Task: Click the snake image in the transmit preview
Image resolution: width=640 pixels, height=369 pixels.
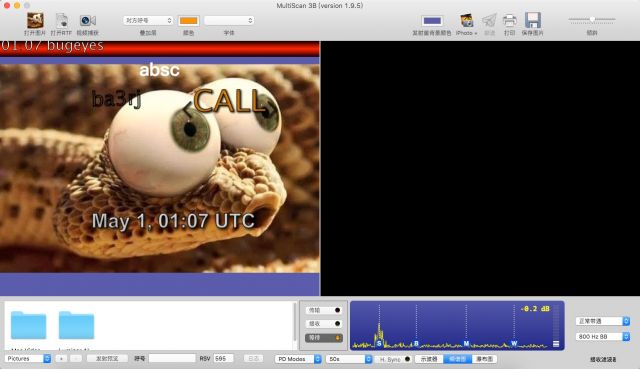Action: tap(160, 168)
